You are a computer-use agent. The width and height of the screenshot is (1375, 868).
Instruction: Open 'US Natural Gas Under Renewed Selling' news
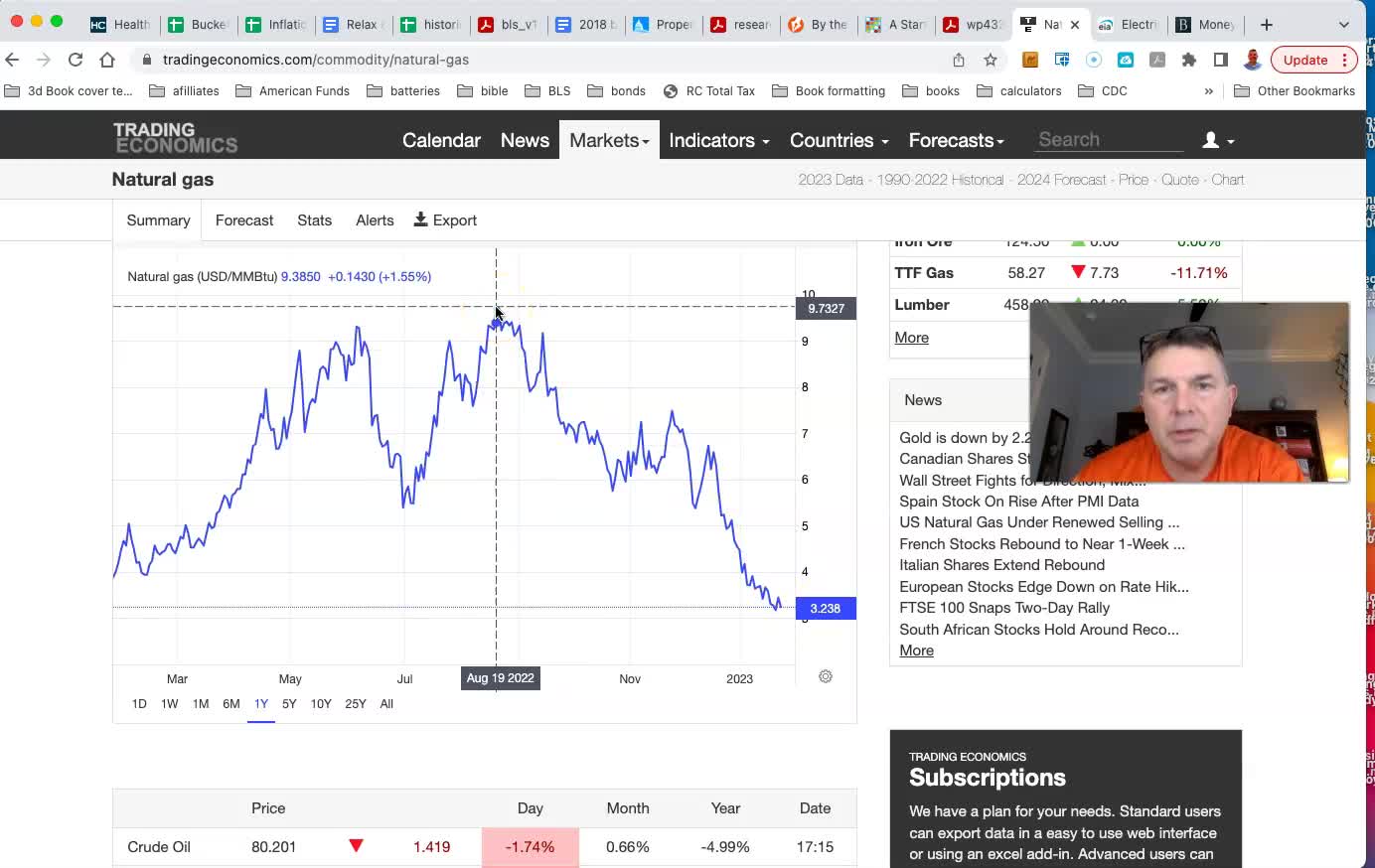(1039, 522)
